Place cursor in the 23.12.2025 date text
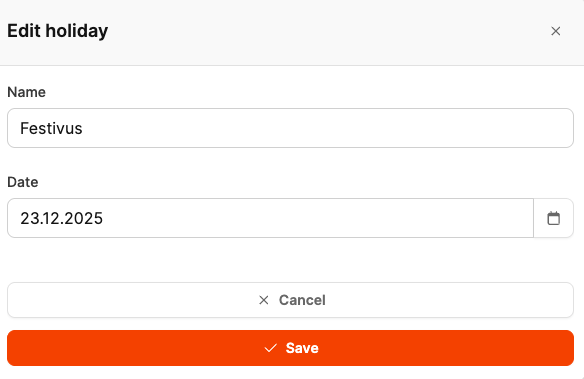Screen dimensions: 584x379 (x=61, y=219)
